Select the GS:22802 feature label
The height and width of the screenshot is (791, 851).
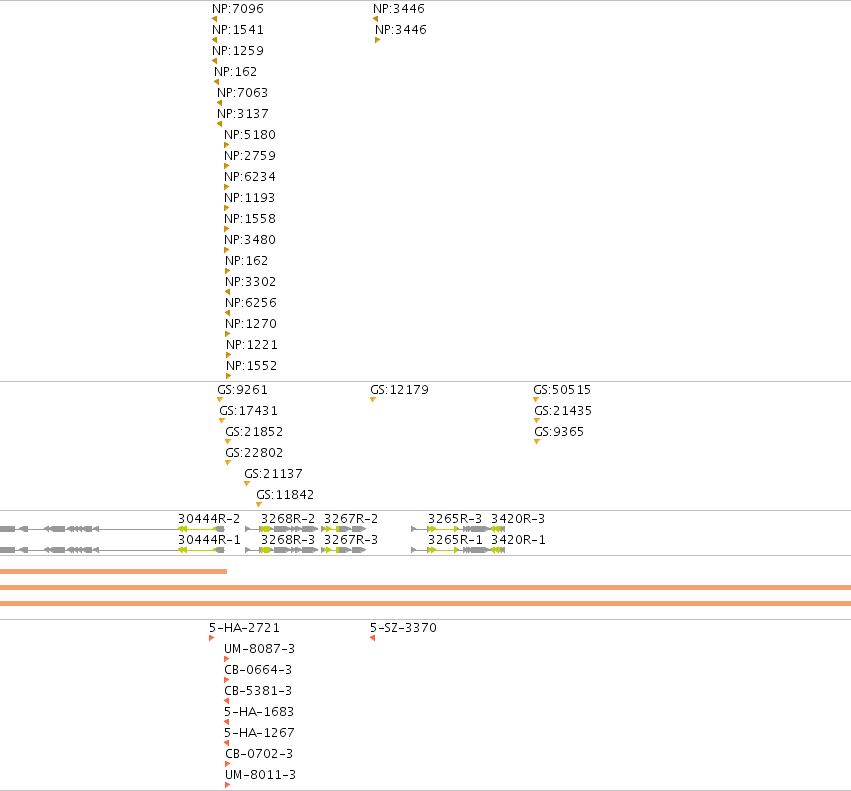tap(254, 453)
